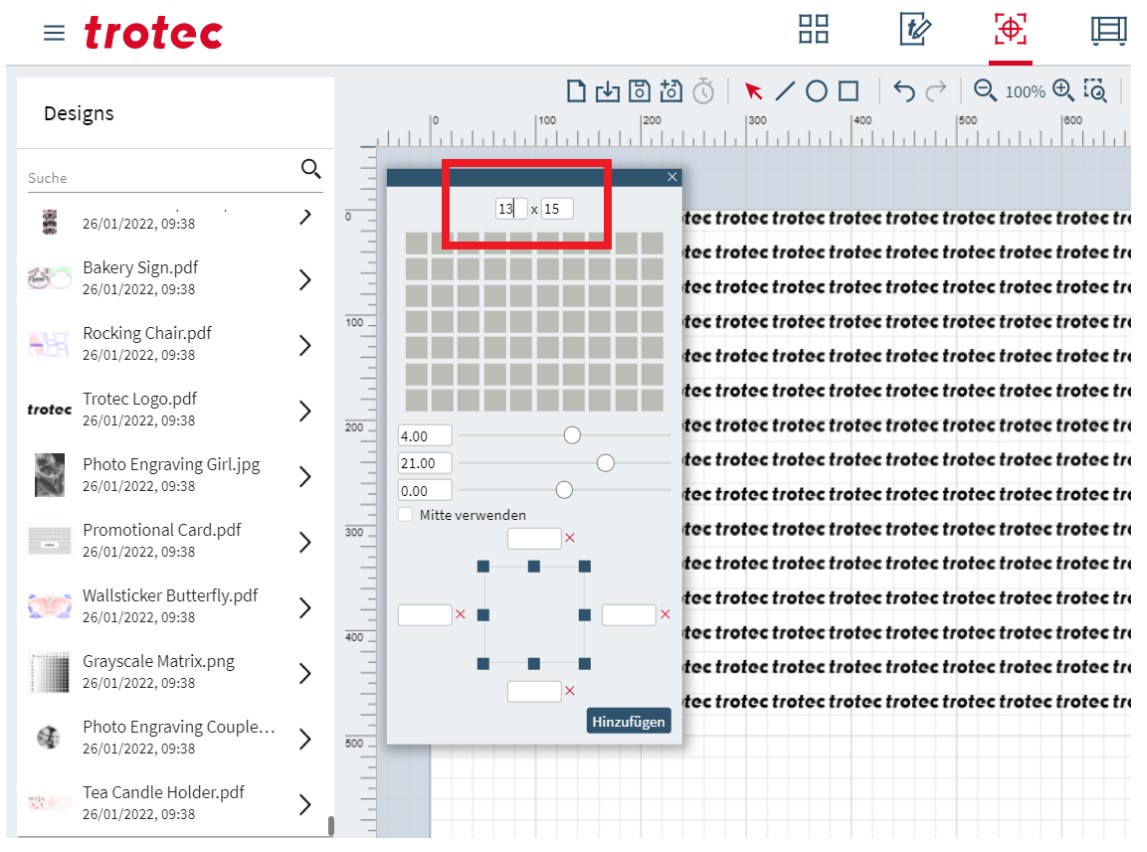Switch to the dashboard grid tab
This screenshot has height=852, width=1147.
(x=814, y=30)
